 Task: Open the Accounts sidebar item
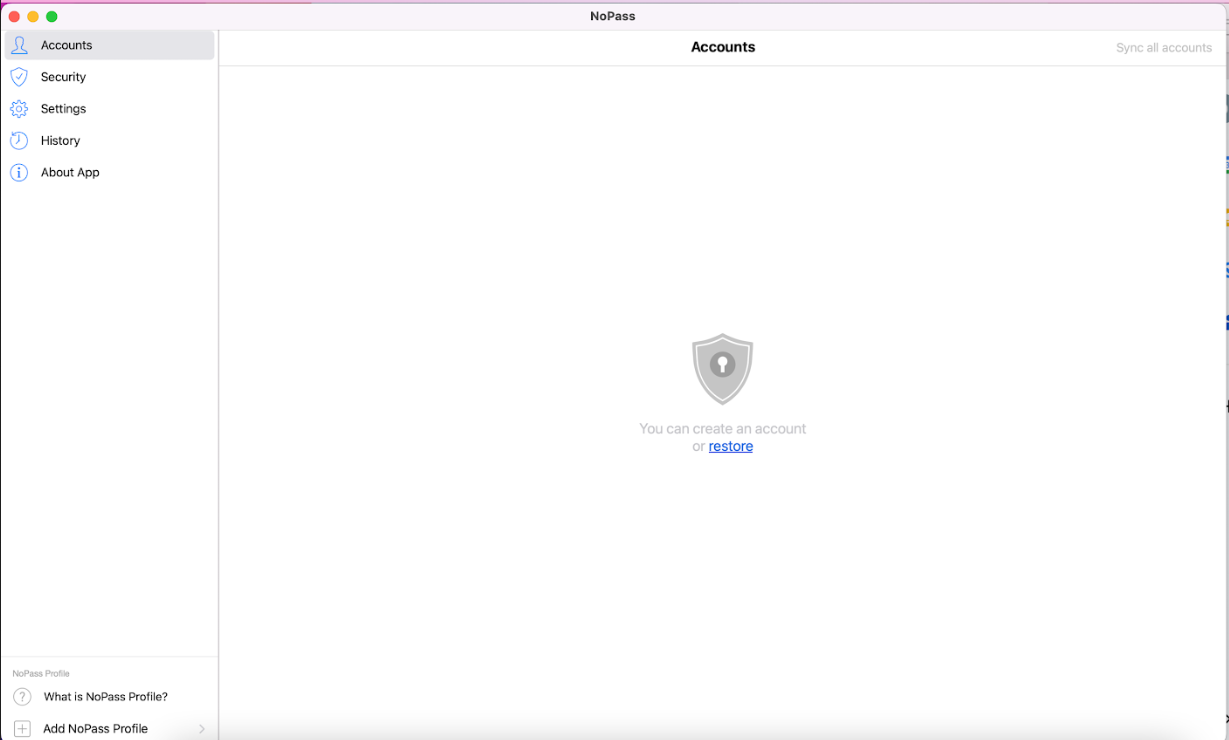click(109, 45)
